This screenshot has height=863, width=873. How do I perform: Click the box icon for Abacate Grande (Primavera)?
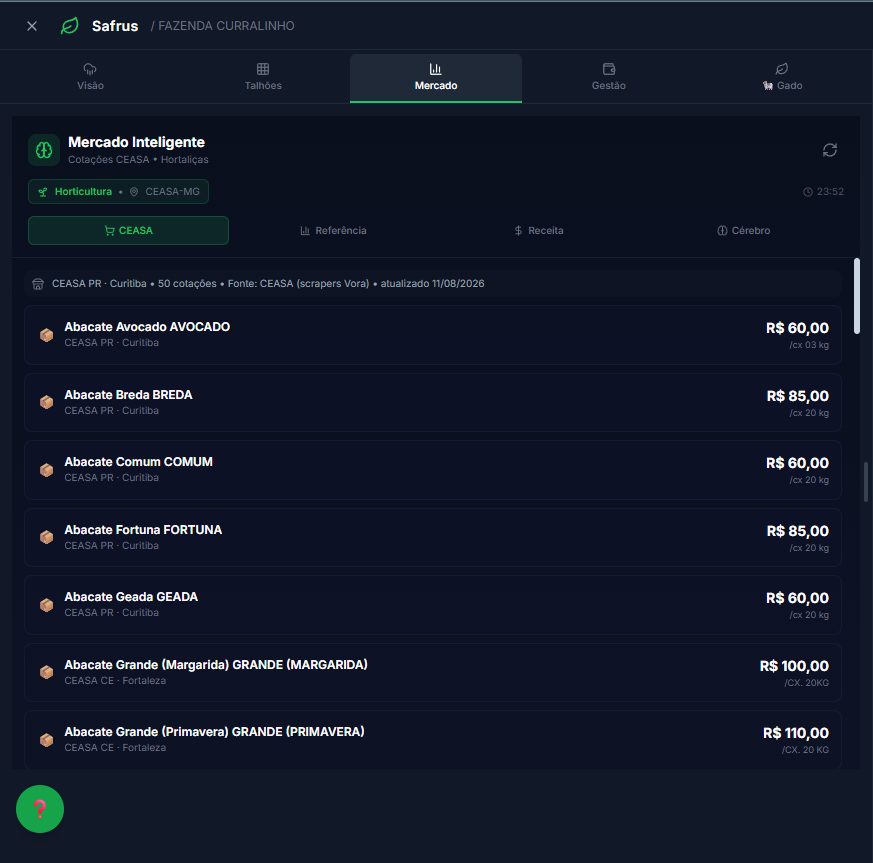(x=47, y=740)
